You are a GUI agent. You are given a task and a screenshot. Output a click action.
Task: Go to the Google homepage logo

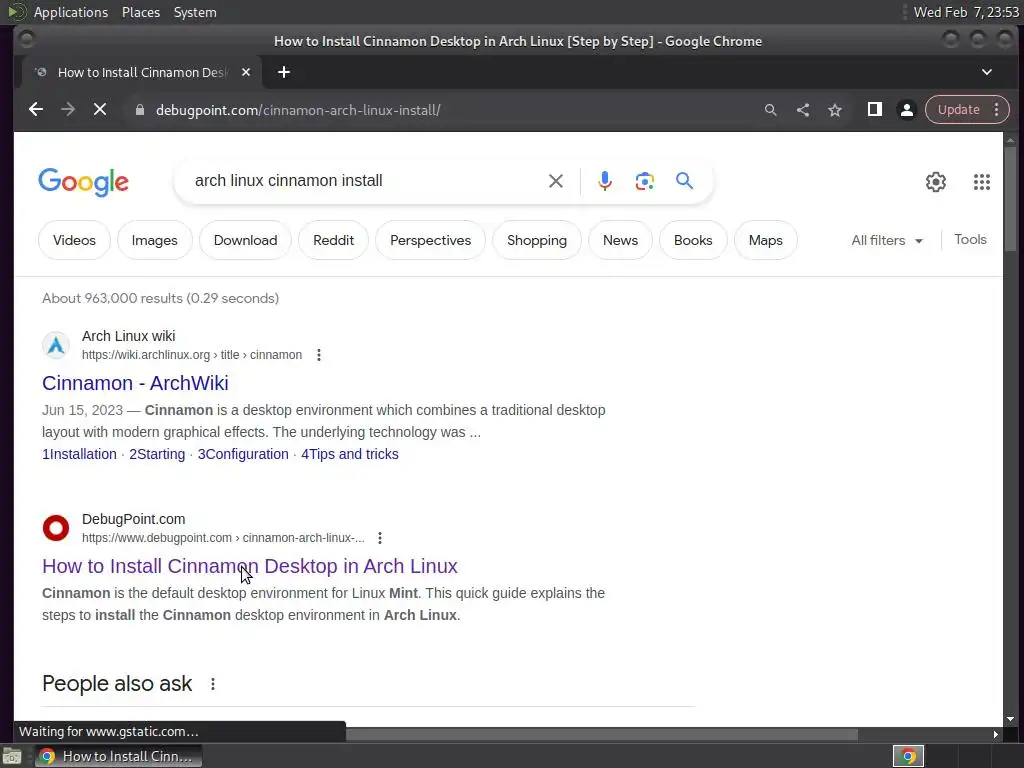click(84, 182)
